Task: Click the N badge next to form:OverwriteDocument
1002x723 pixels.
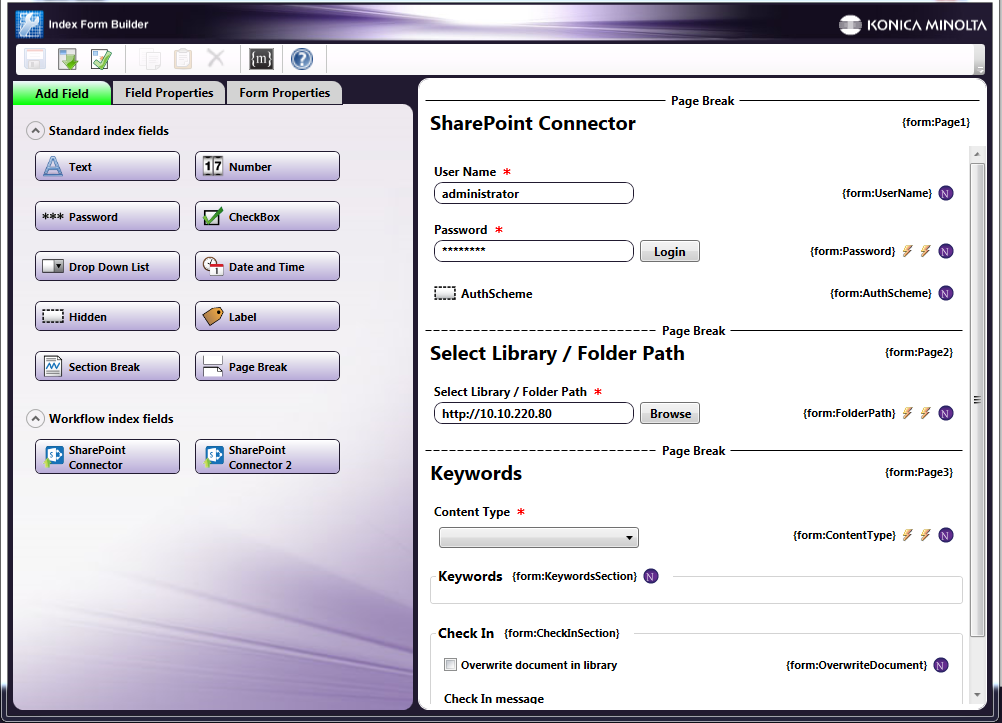Action: click(941, 665)
